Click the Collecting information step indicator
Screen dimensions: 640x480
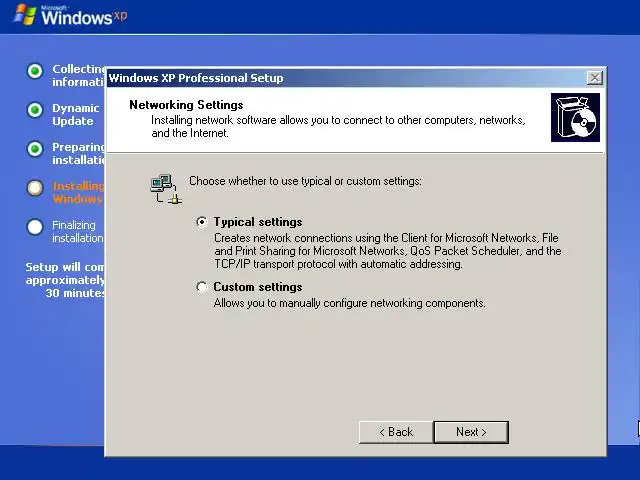pyautogui.click(x=35, y=71)
